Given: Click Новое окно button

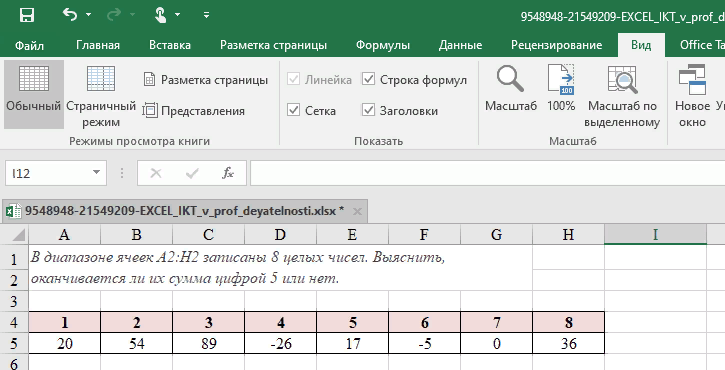Looking at the screenshot, I should [x=692, y=96].
